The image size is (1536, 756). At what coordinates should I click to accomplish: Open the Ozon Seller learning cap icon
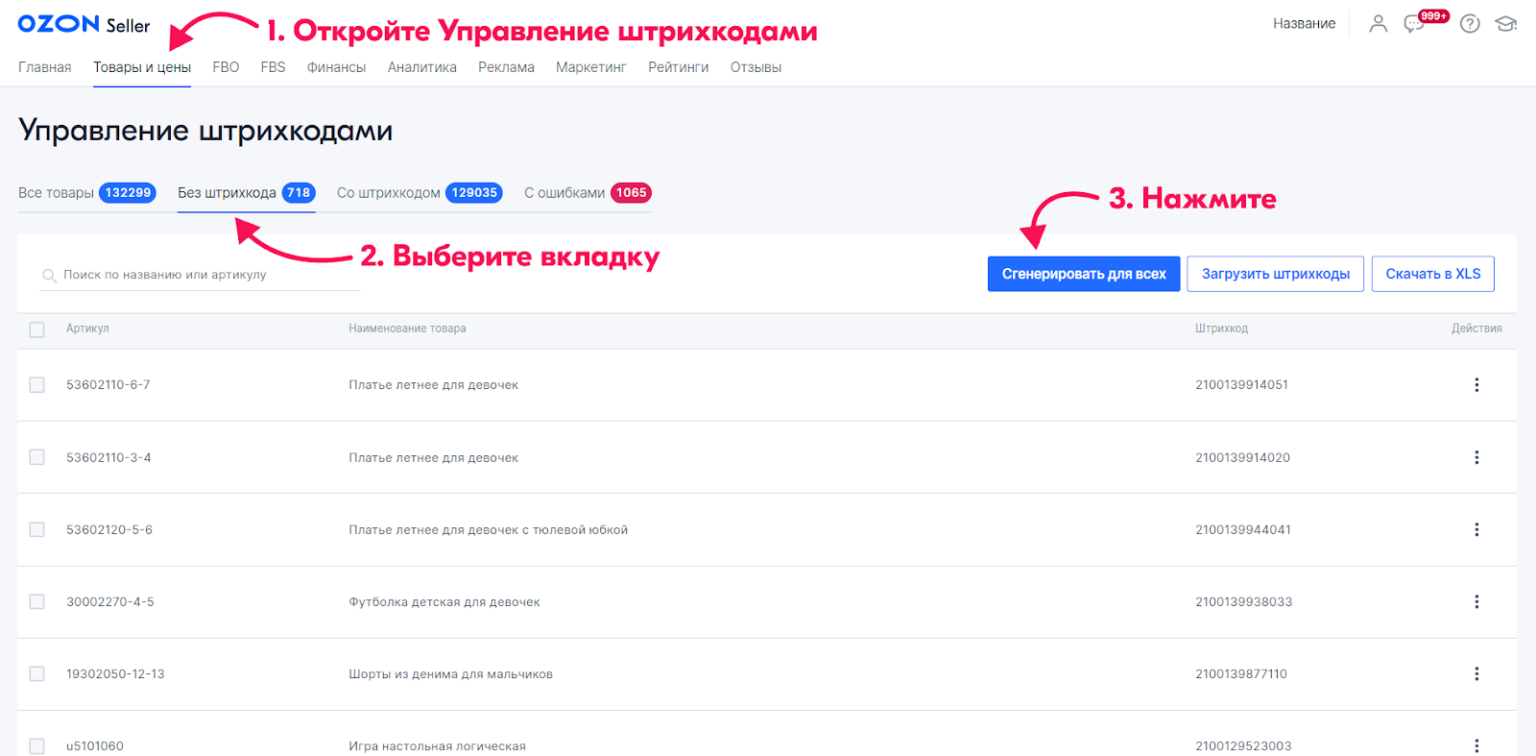(x=1510, y=23)
